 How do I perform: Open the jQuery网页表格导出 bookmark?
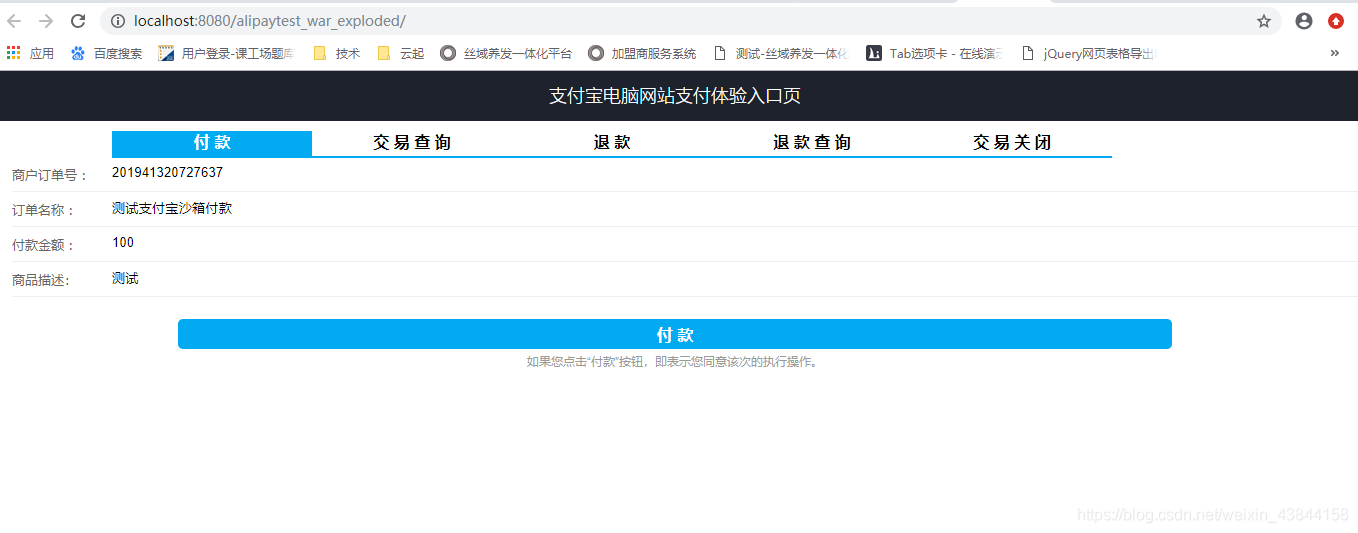(x=1088, y=53)
